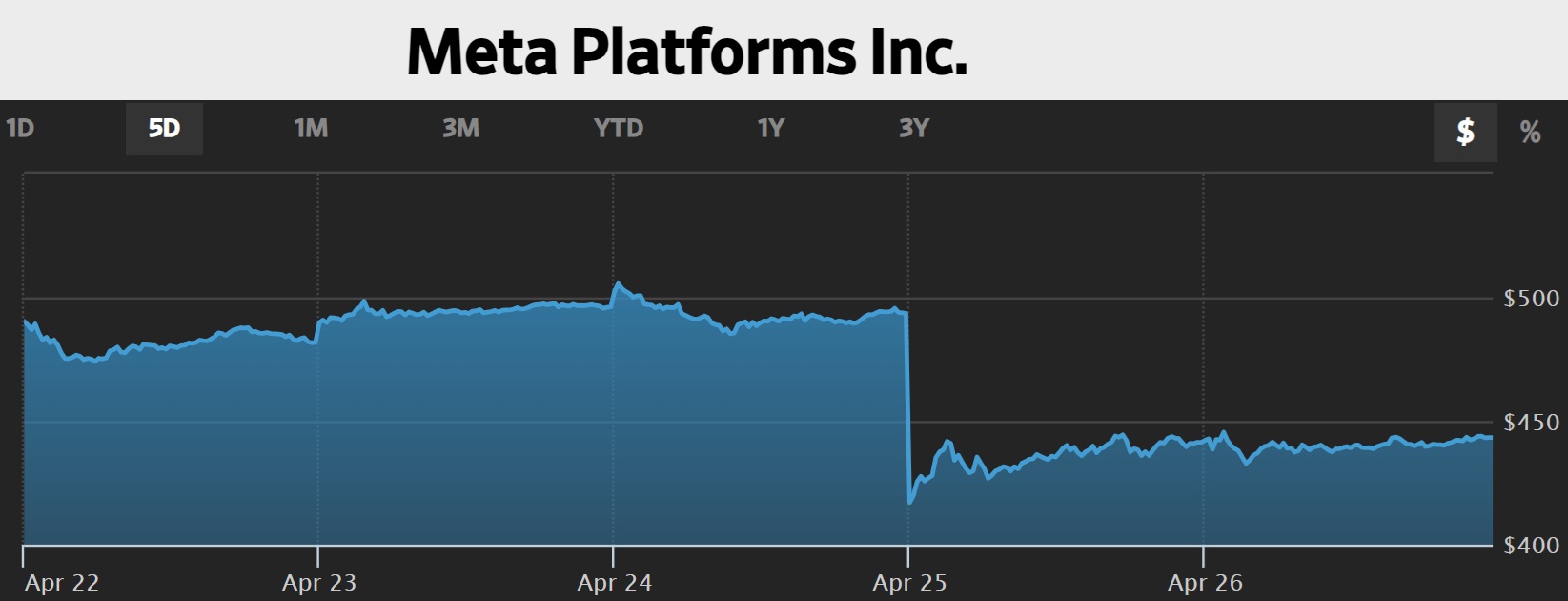Select the Apr 23 axis marker
1568x601 pixels.
click(x=319, y=582)
